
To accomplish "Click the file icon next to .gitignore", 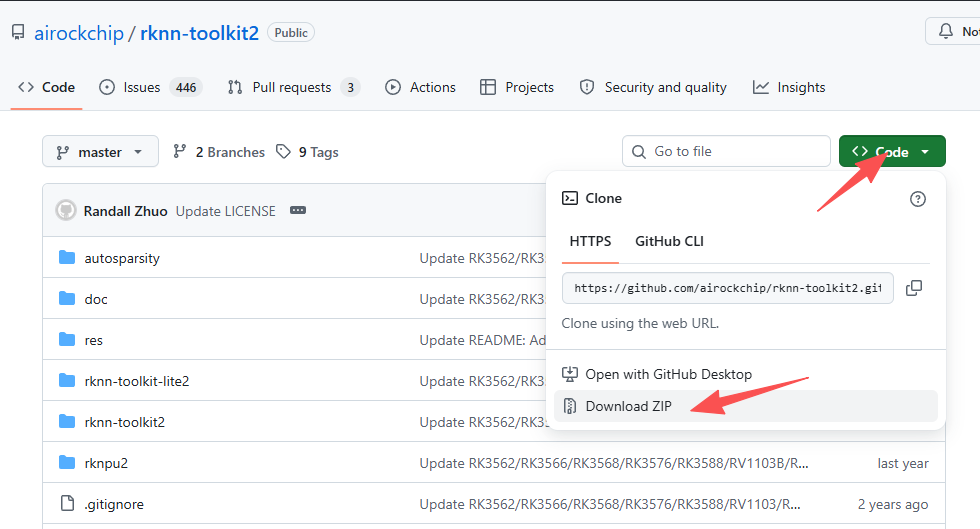I will click(67, 503).
